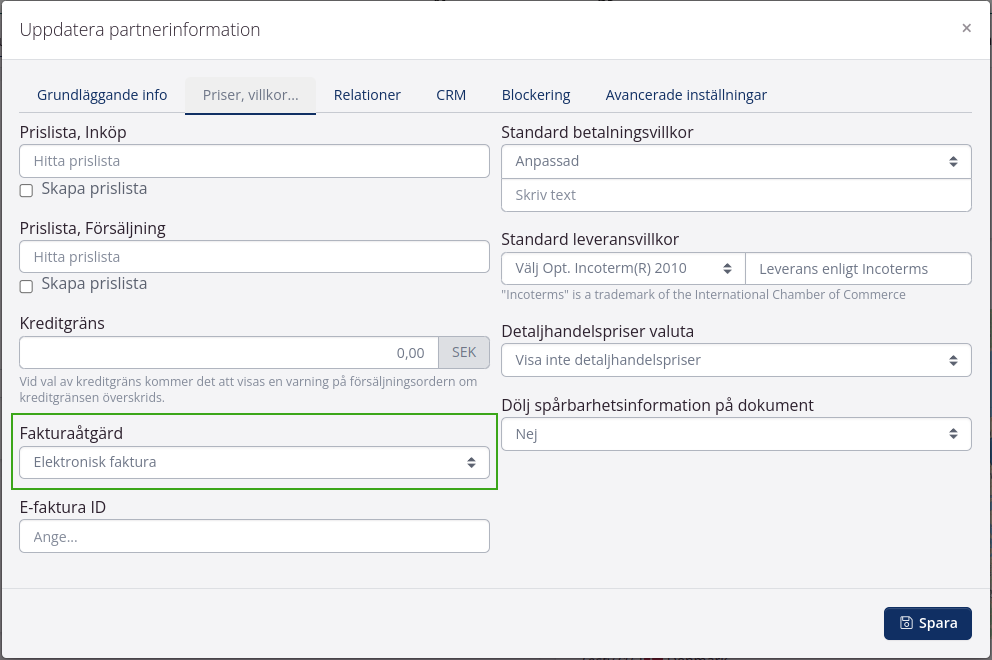Click the E-faktura ID input field
This screenshot has width=992, height=660.
254,537
